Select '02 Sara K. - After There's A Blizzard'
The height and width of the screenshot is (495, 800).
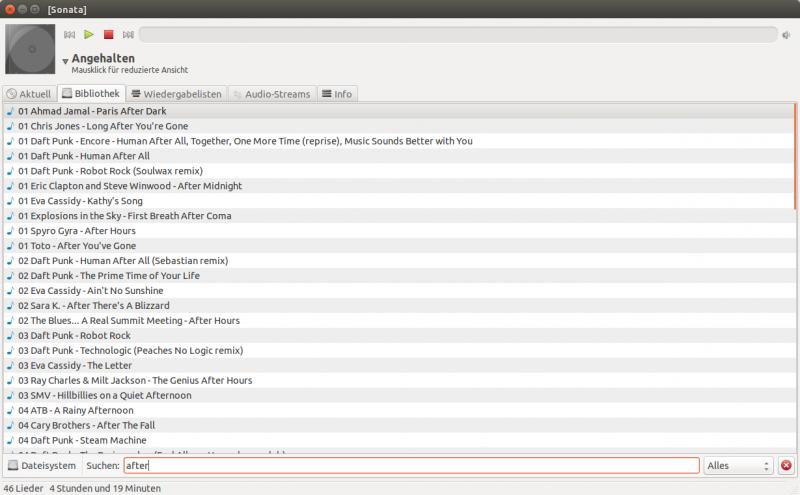tap(398, 306)
